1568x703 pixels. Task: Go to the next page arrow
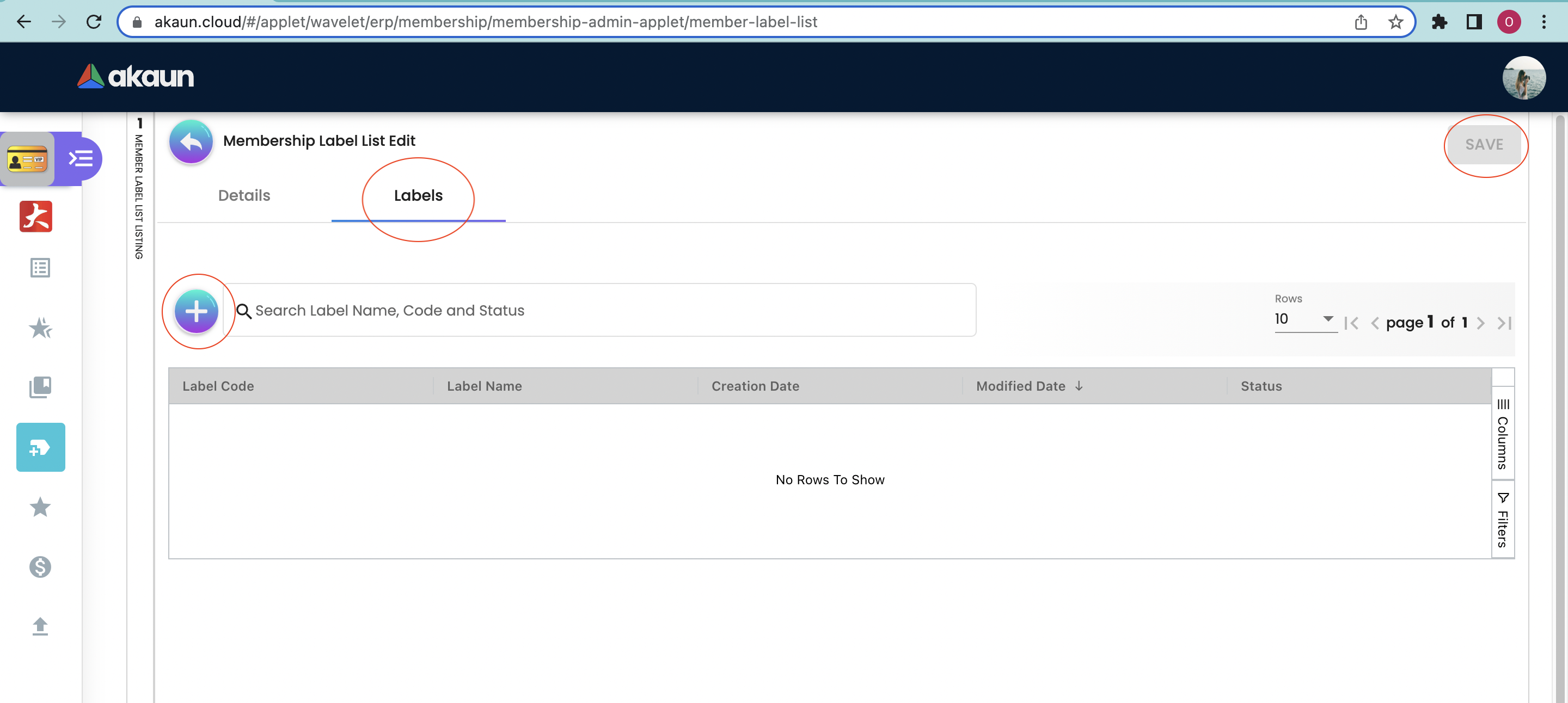click(x=1480, y=323)
